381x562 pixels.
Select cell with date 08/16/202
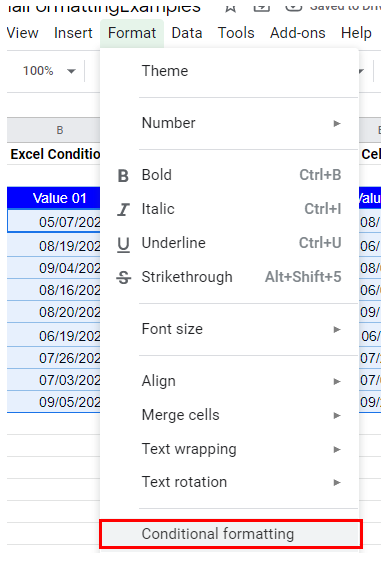tap(53, 290)
